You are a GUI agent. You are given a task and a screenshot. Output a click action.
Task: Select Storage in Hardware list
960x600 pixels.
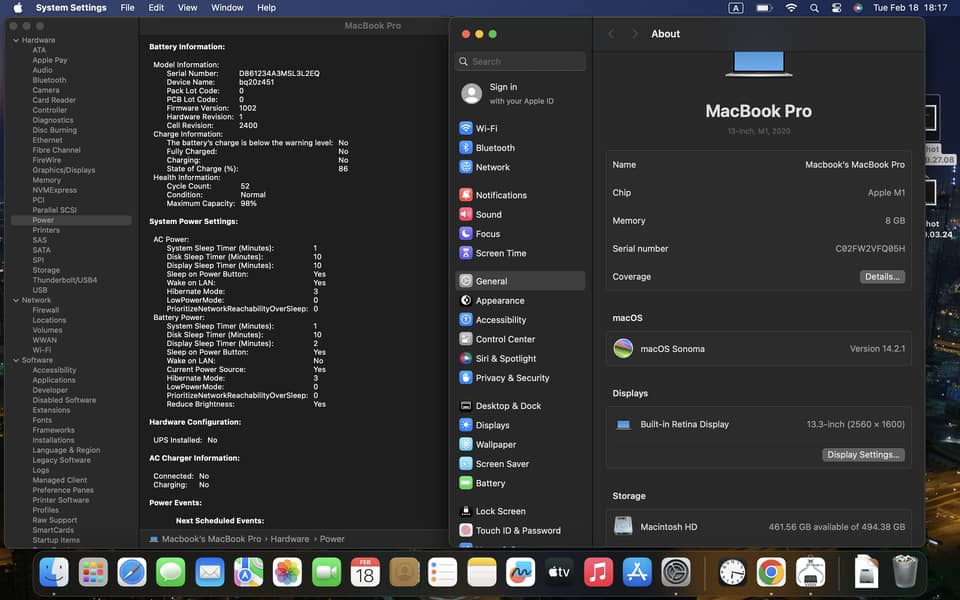46,270
